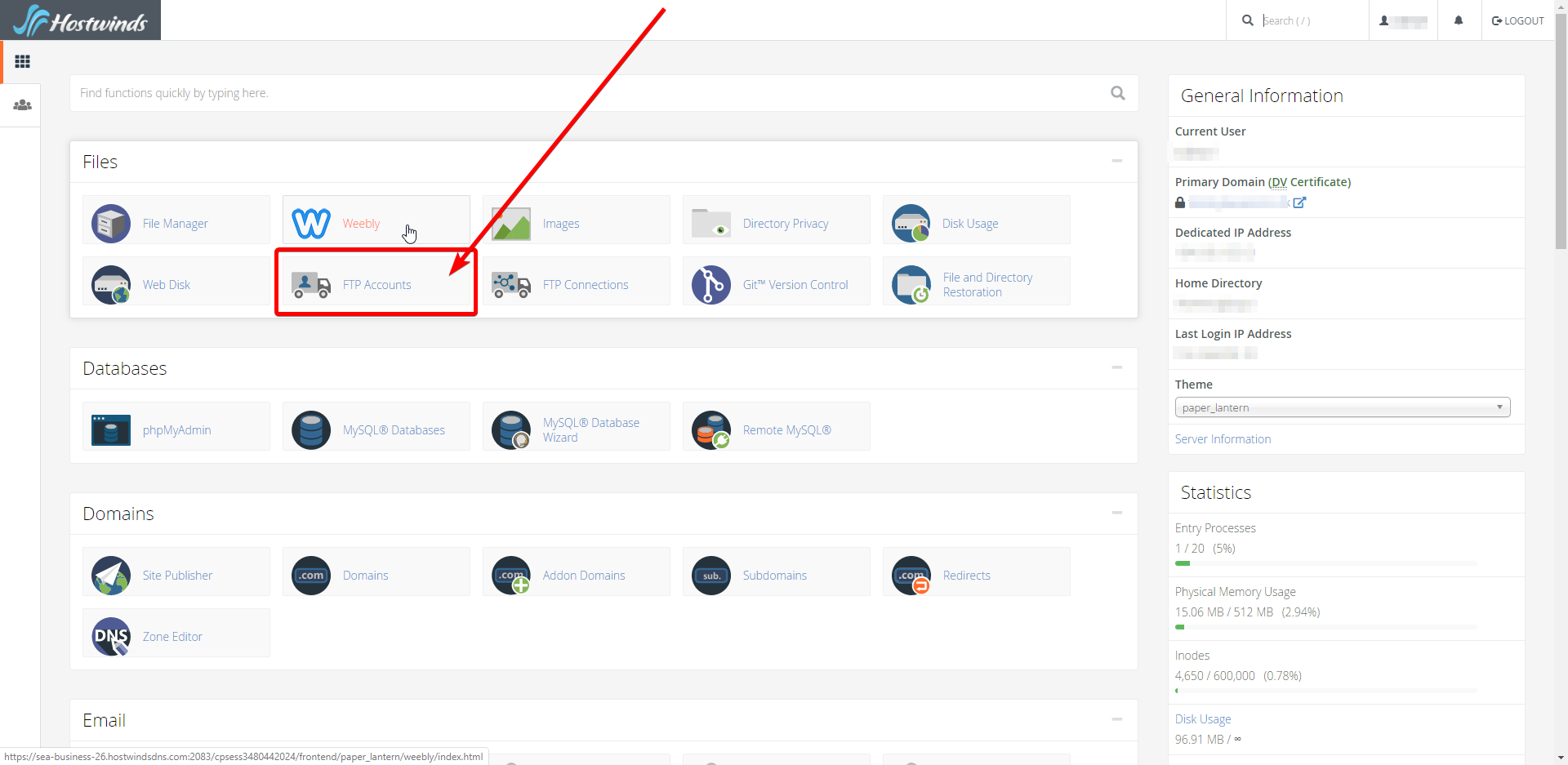The height and width of the screenshot is (765, 1568).
Task: Click the magnifier in the function finder
Action: click(x=1118, y=93)
